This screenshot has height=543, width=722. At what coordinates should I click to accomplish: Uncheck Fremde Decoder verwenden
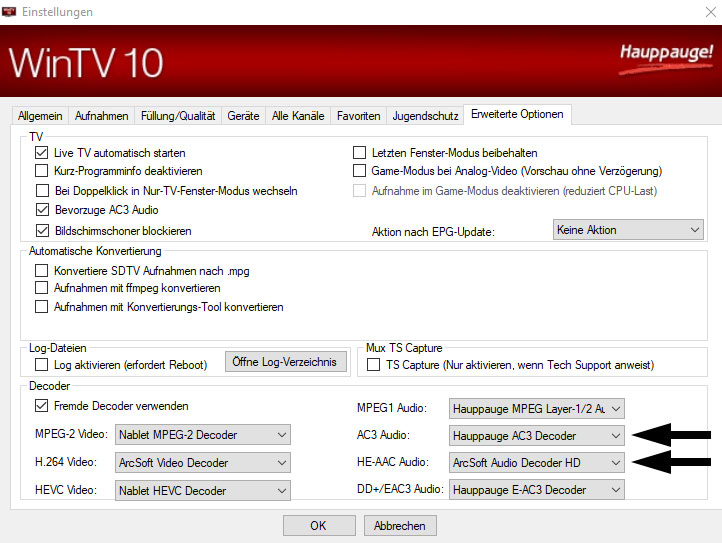[42, 406]
